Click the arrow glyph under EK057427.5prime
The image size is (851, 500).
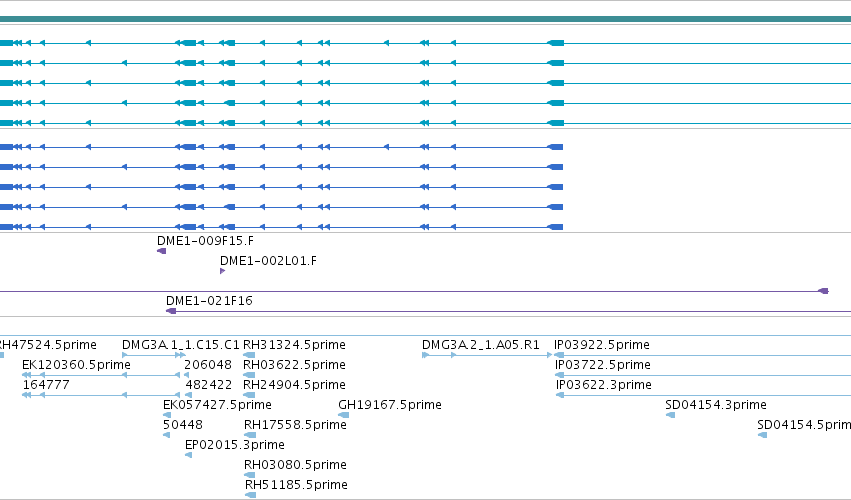[167, 415]
